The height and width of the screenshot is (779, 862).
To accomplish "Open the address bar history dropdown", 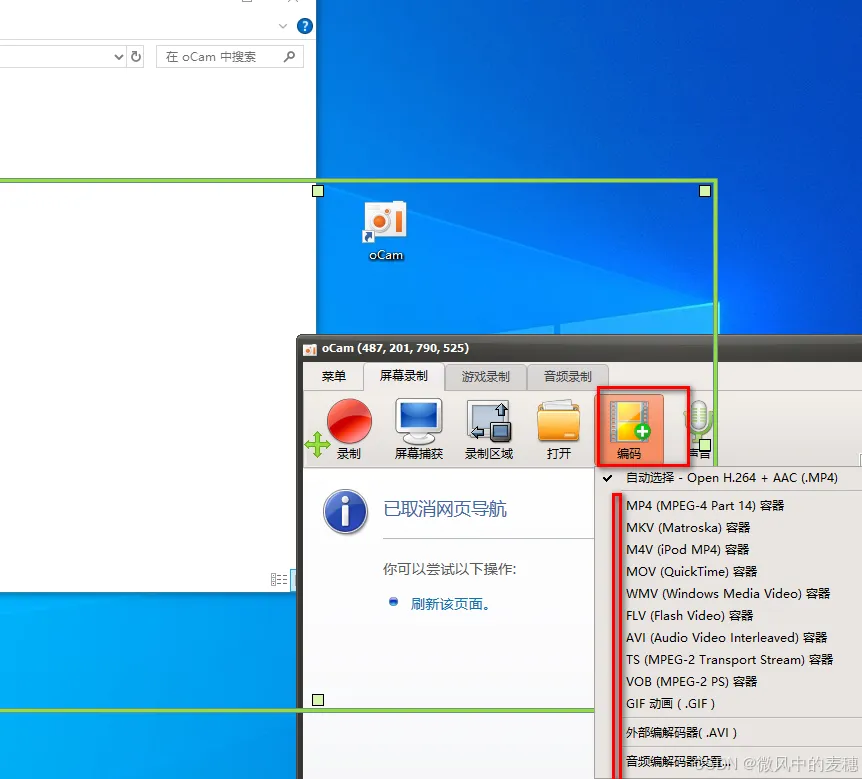I will 118,56.
